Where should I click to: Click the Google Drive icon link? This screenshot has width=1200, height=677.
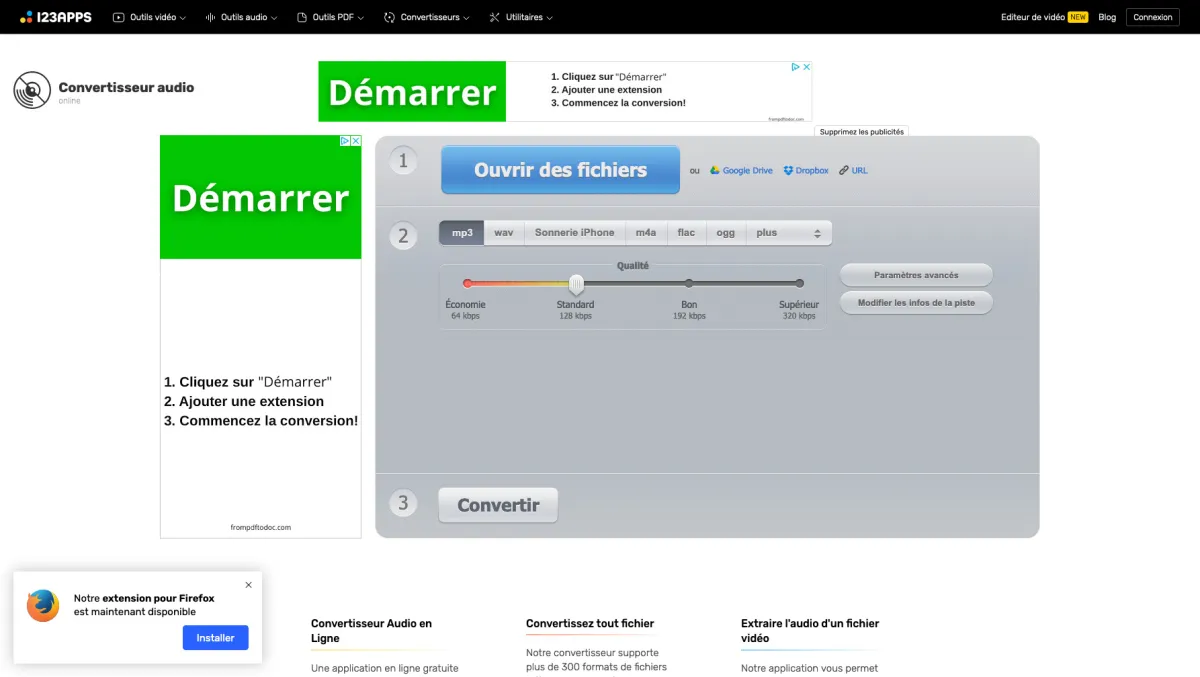(x=741, y=171)
